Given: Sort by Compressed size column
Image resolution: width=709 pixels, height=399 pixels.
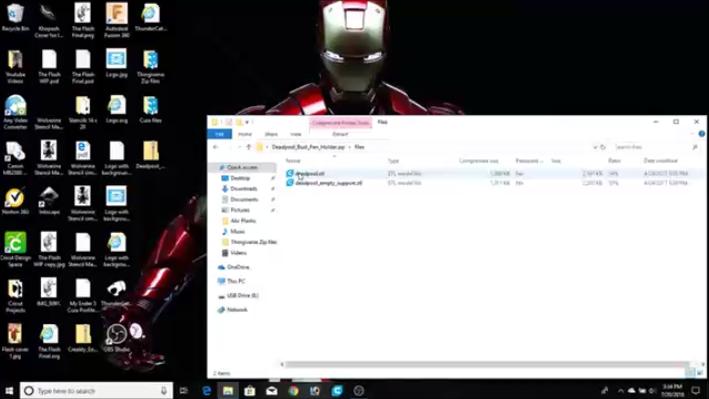Looking at the screenshot, I should pyautogui.click(x=478, y=161).
